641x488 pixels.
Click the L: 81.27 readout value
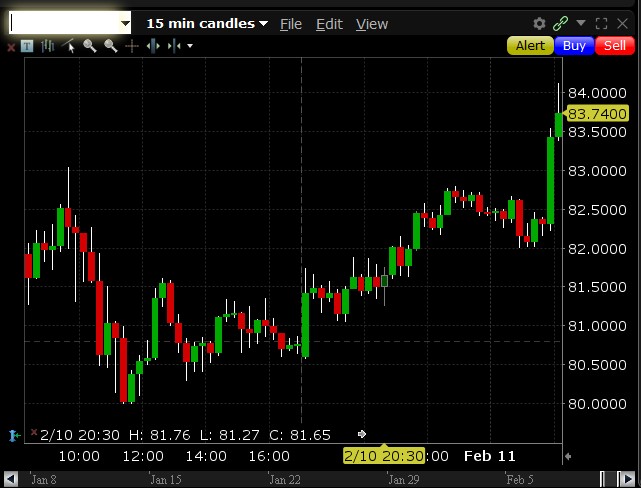tap(229, 435)
